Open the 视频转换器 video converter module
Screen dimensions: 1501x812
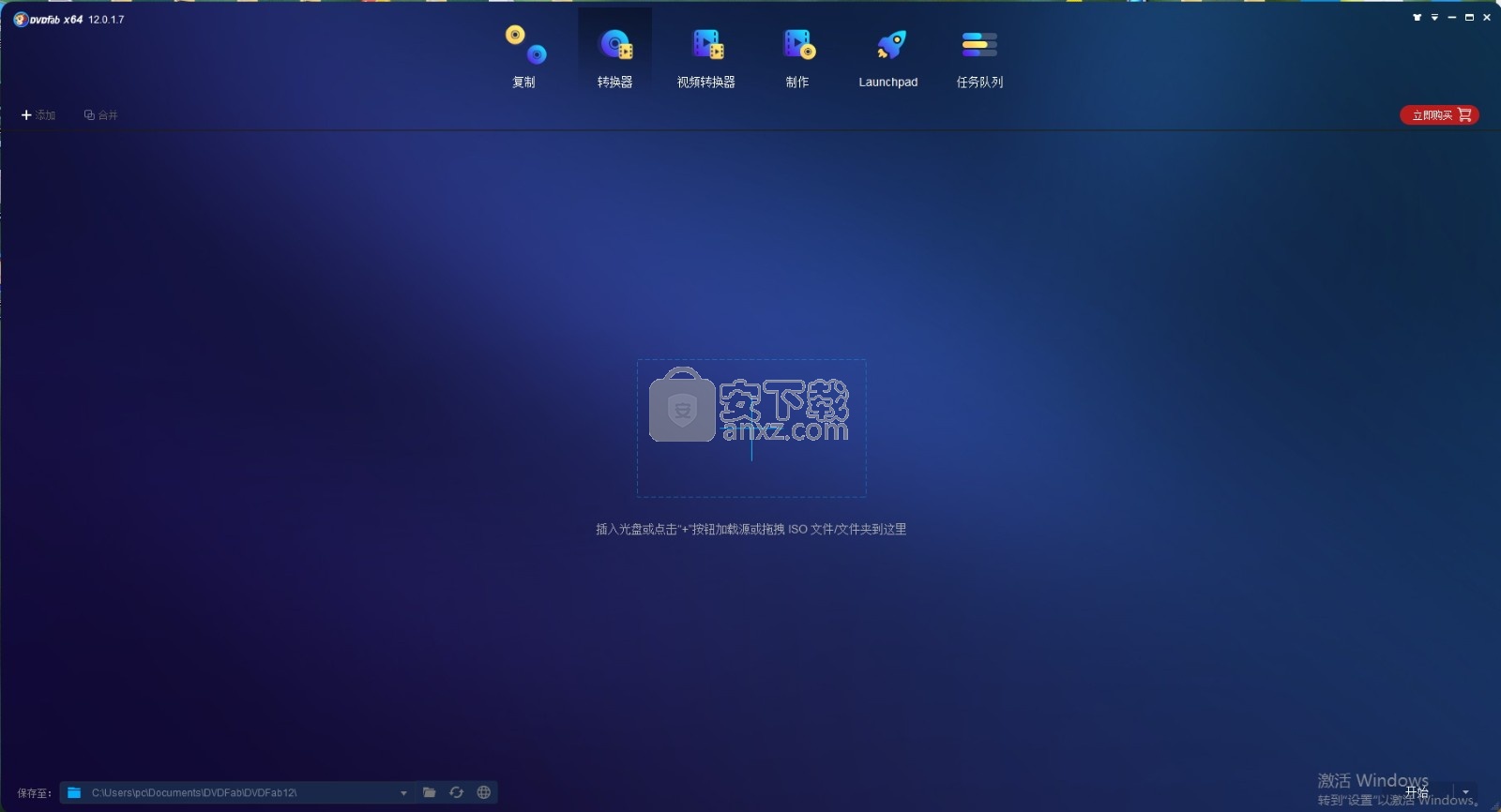[706, 57]
